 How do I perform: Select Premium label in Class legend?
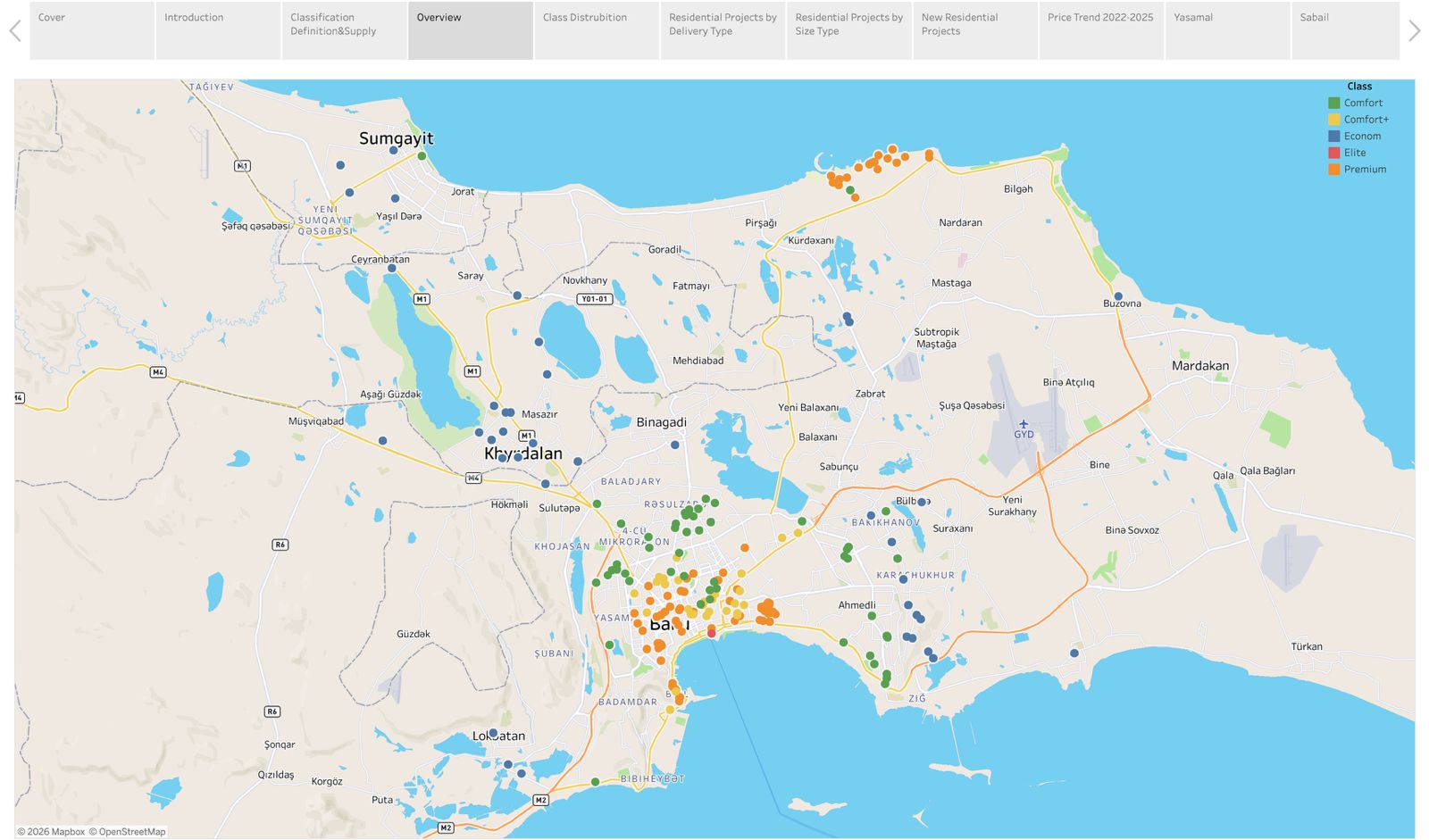click(1366, 170)
